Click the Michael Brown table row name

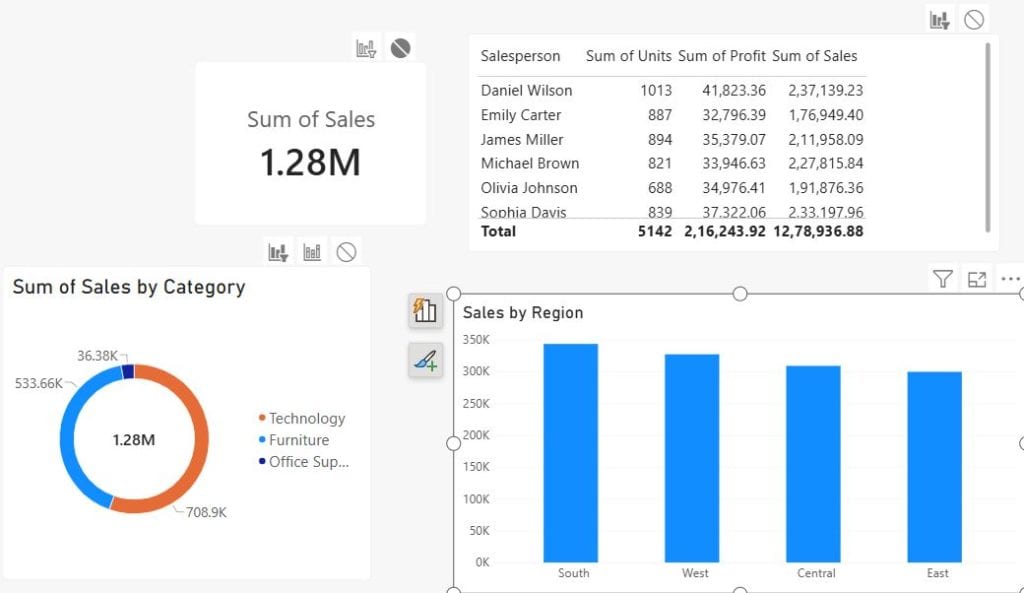click(x=530, y=163)
